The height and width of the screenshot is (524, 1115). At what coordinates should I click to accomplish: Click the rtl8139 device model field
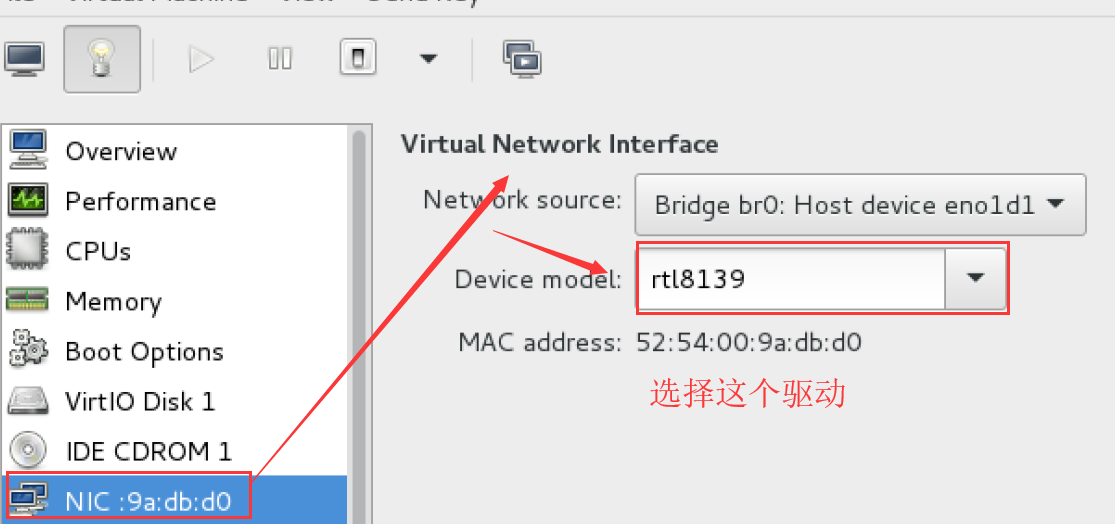(790, 278)
